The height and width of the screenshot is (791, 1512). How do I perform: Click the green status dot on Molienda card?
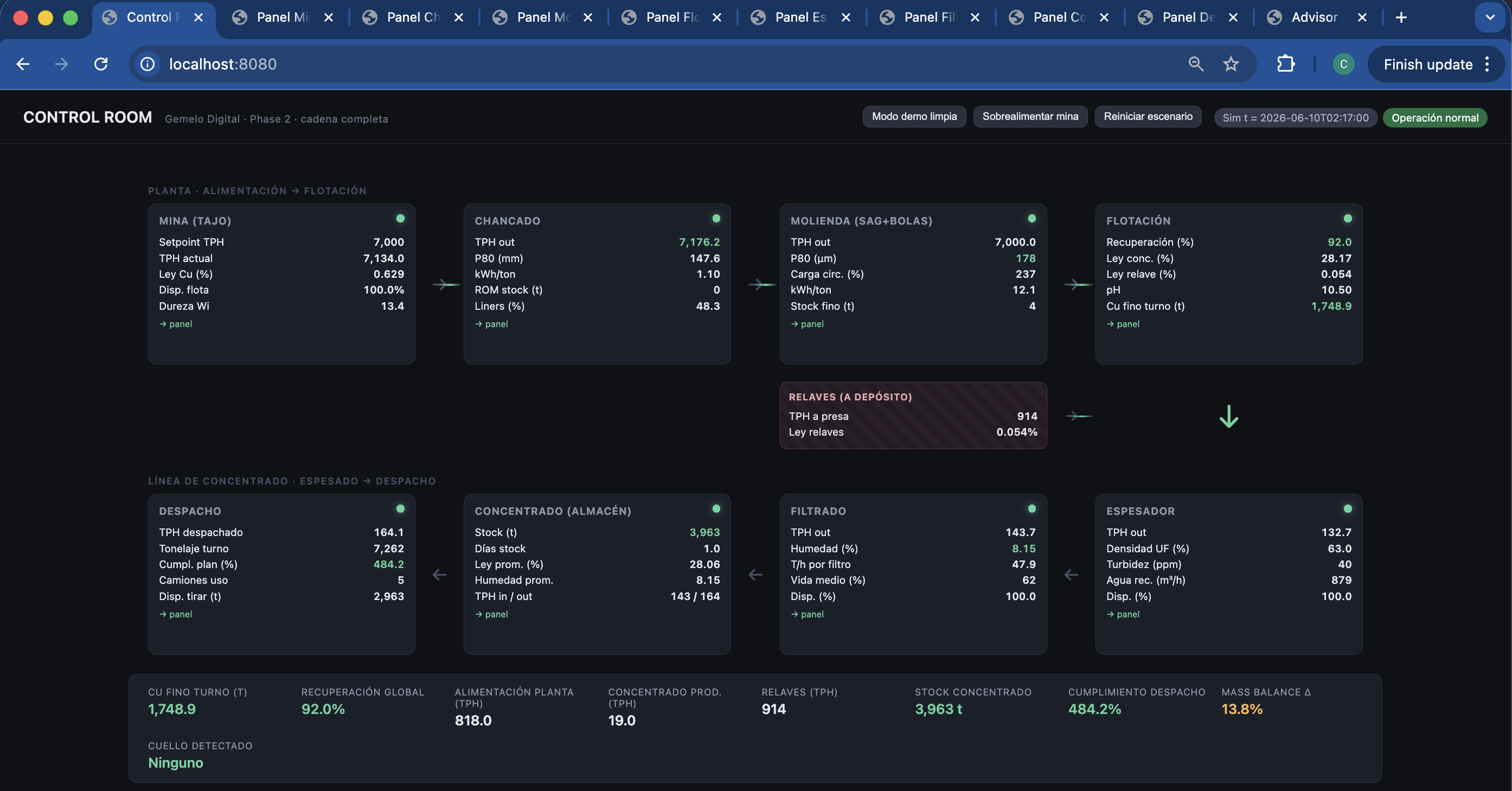point(1032,219)
